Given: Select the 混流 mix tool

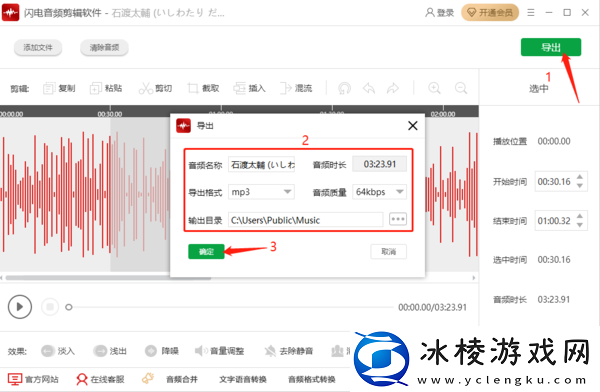Looking at the screenshot, I should 296,88.
